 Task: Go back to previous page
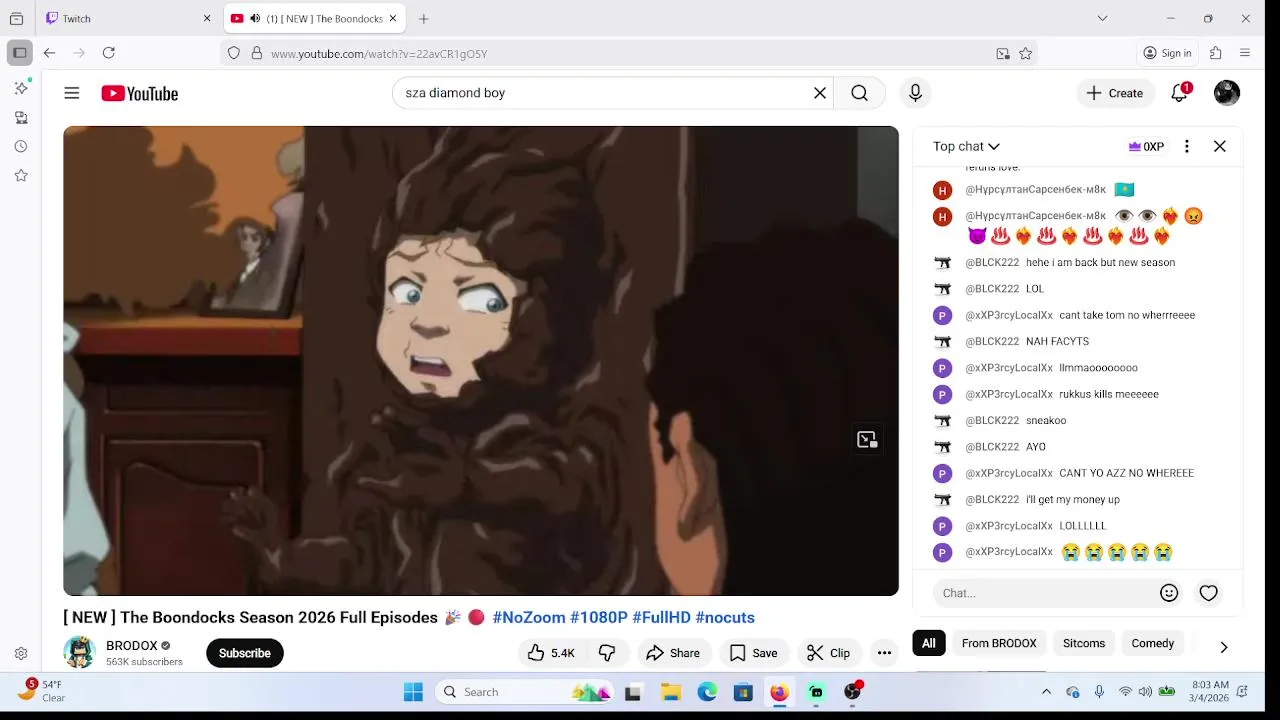49,53
